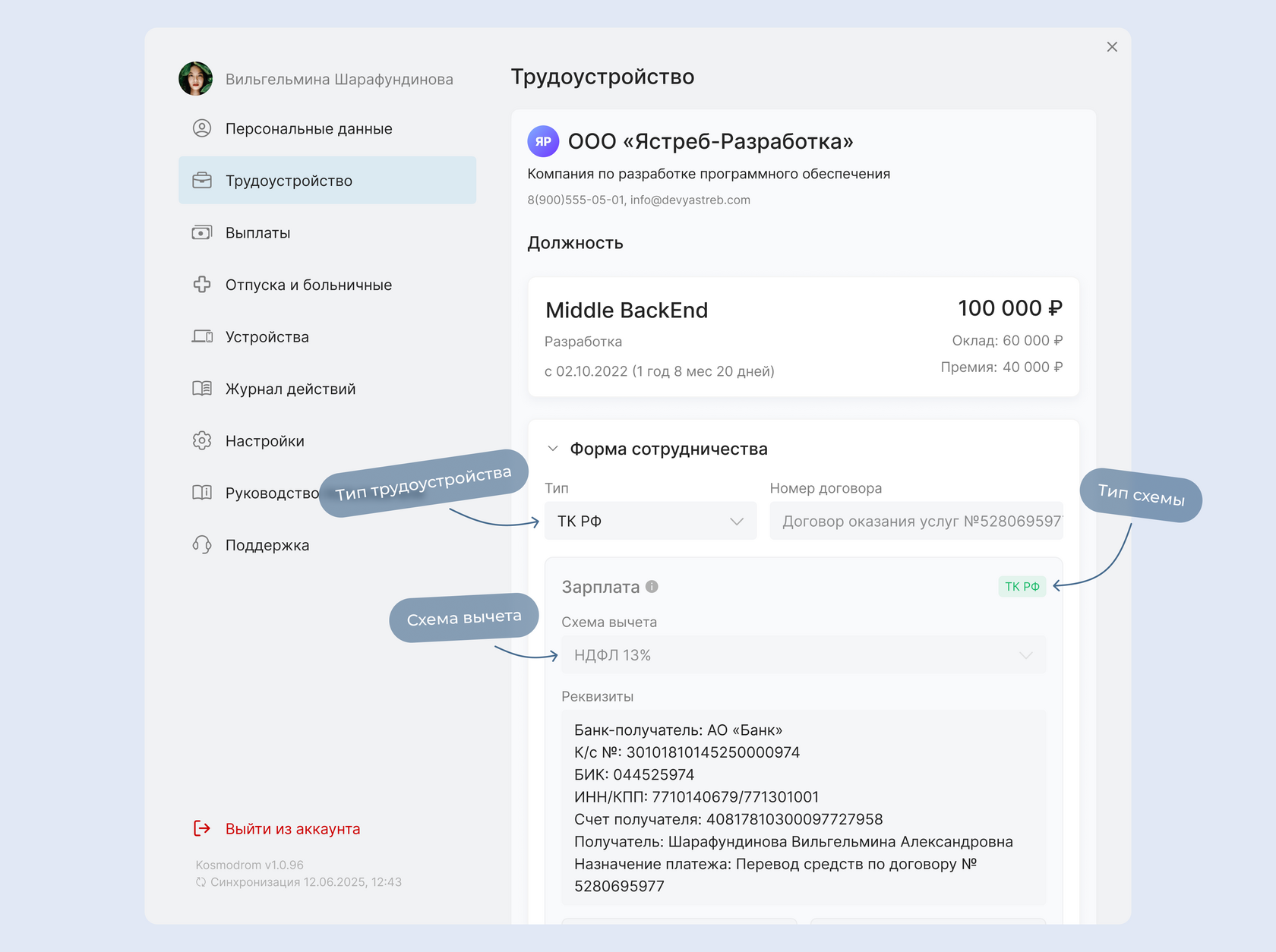Click the Номер договора input field
Viewport: 1276px width, 952px height.
pyautogui.click(x=916, y=521)
